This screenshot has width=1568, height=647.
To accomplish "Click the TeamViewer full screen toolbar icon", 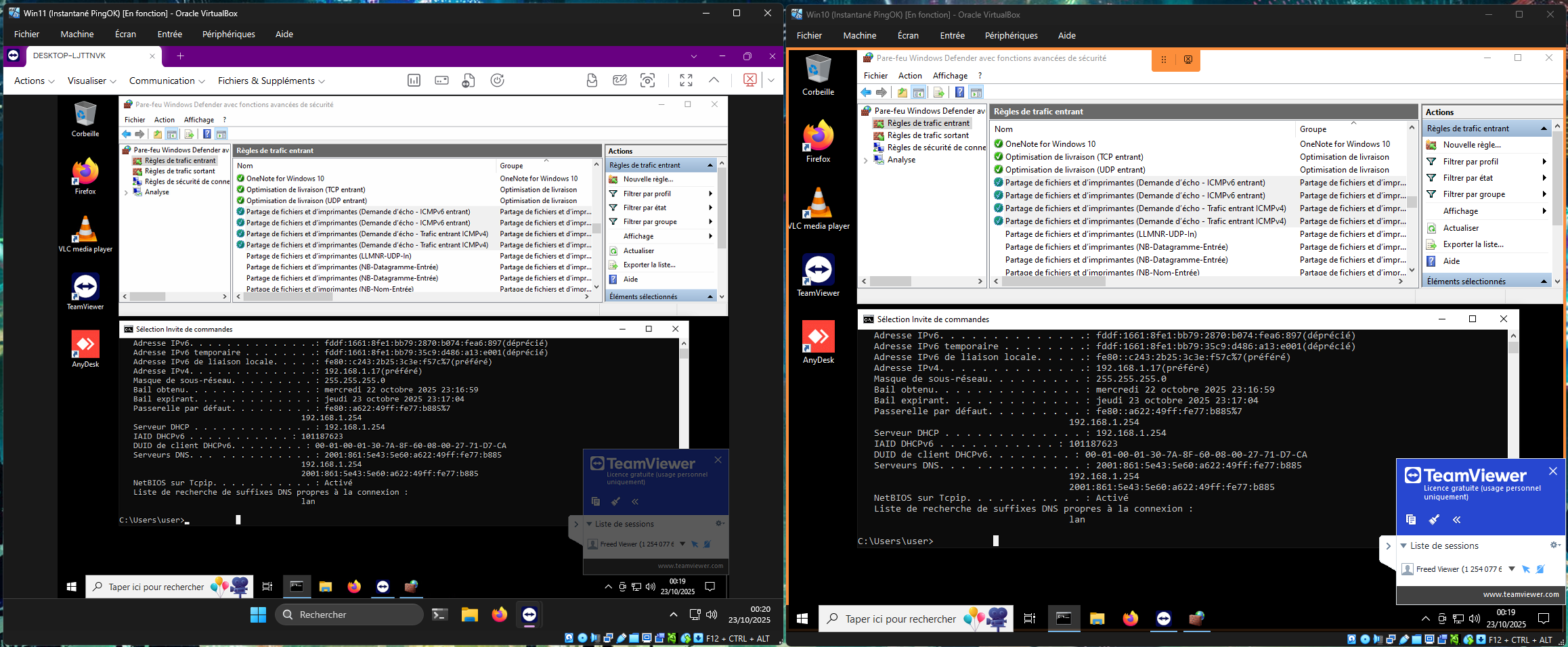I will (x=686, y=81).
